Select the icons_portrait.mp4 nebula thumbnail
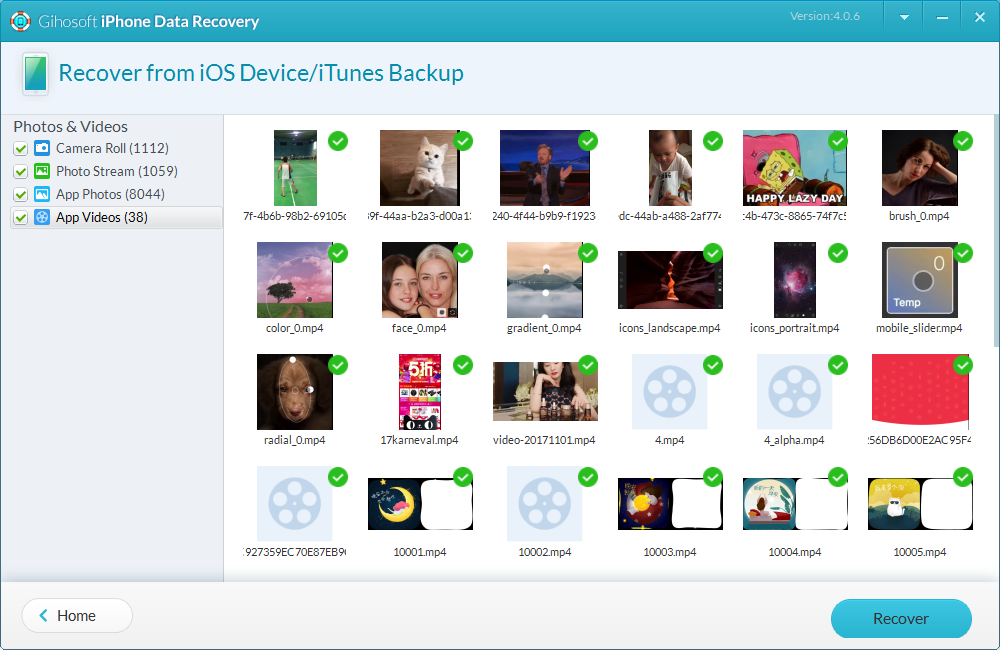1000x650 pixels. click(x=795, y=279)
